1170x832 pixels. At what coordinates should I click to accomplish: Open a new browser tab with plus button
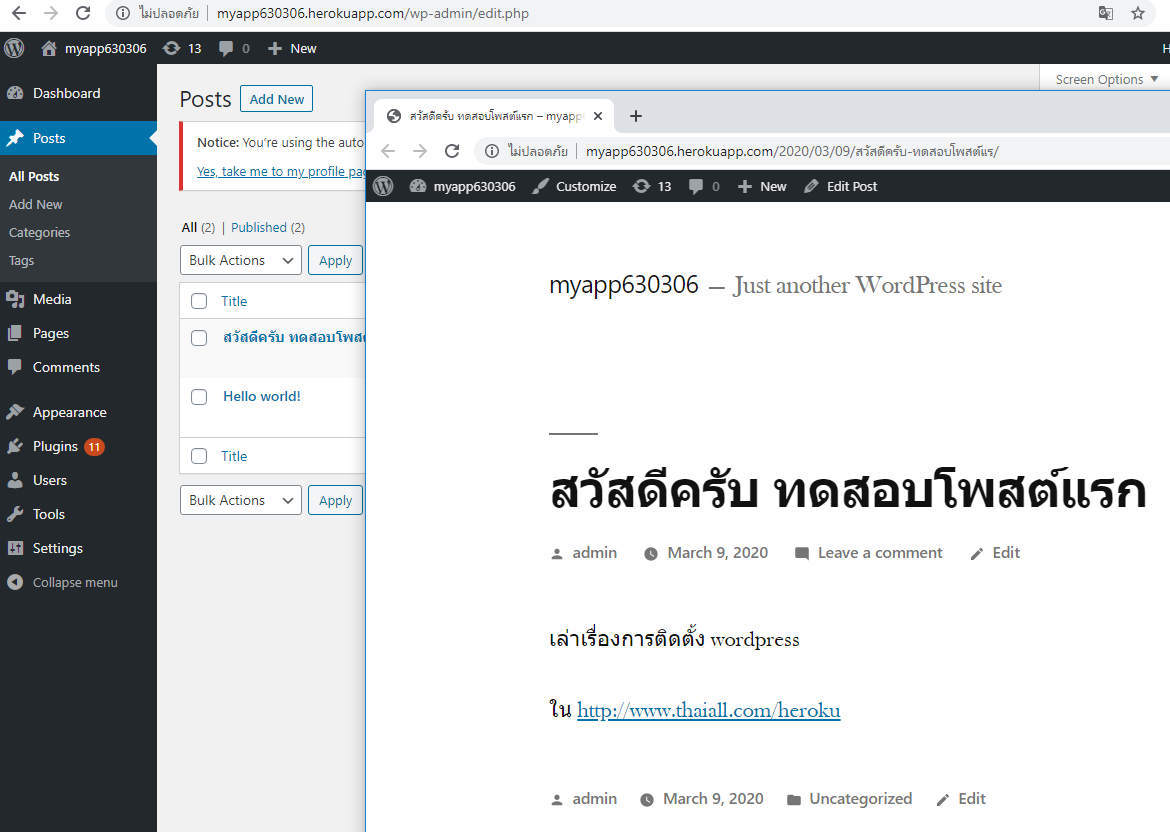tap(635, 116)
